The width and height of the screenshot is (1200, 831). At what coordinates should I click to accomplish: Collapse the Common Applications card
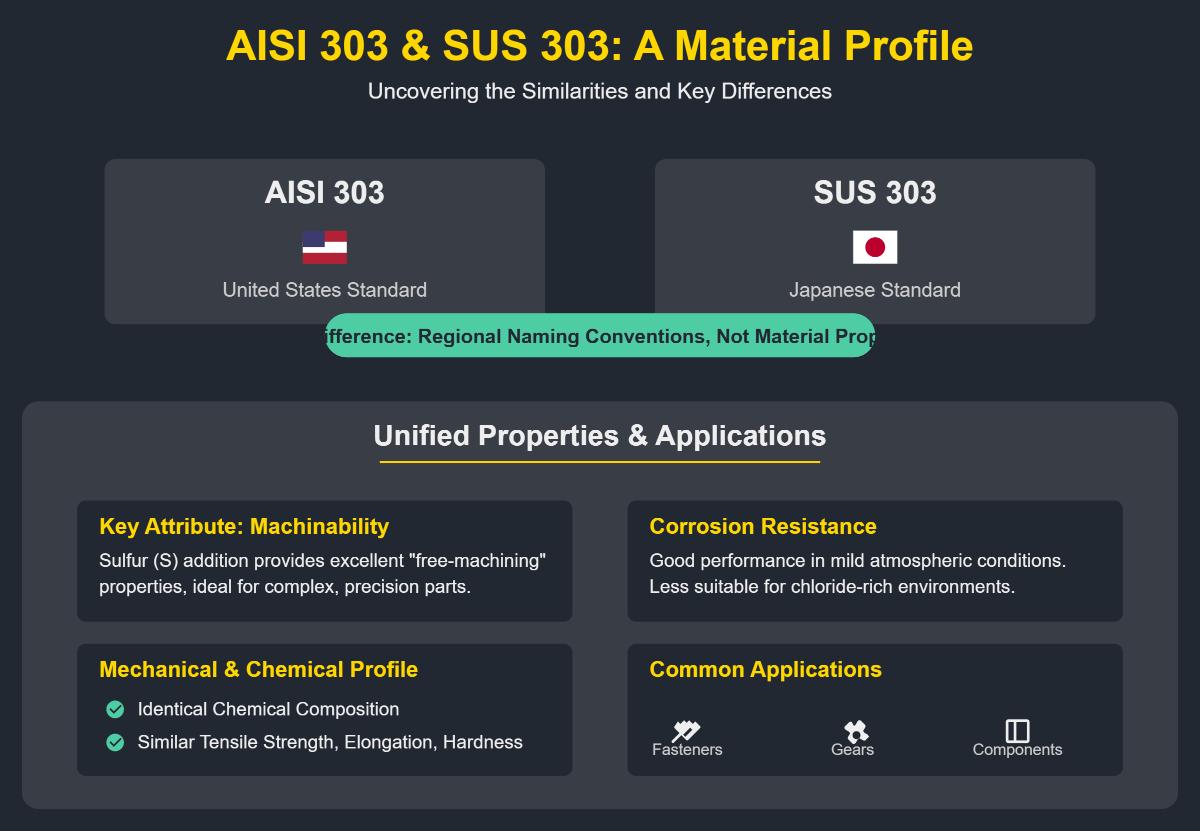pos(875,710)
